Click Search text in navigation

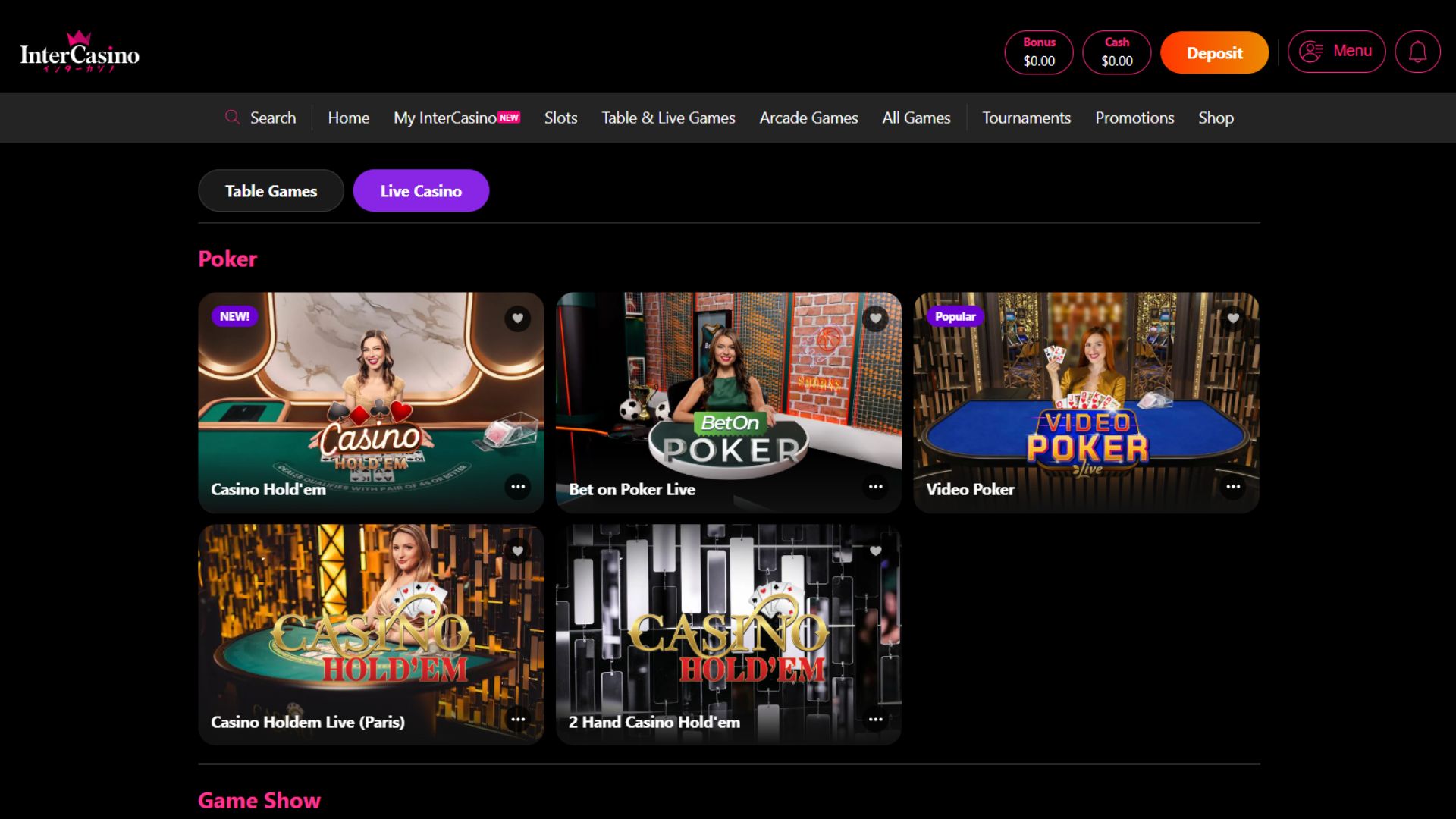point(273,118)
